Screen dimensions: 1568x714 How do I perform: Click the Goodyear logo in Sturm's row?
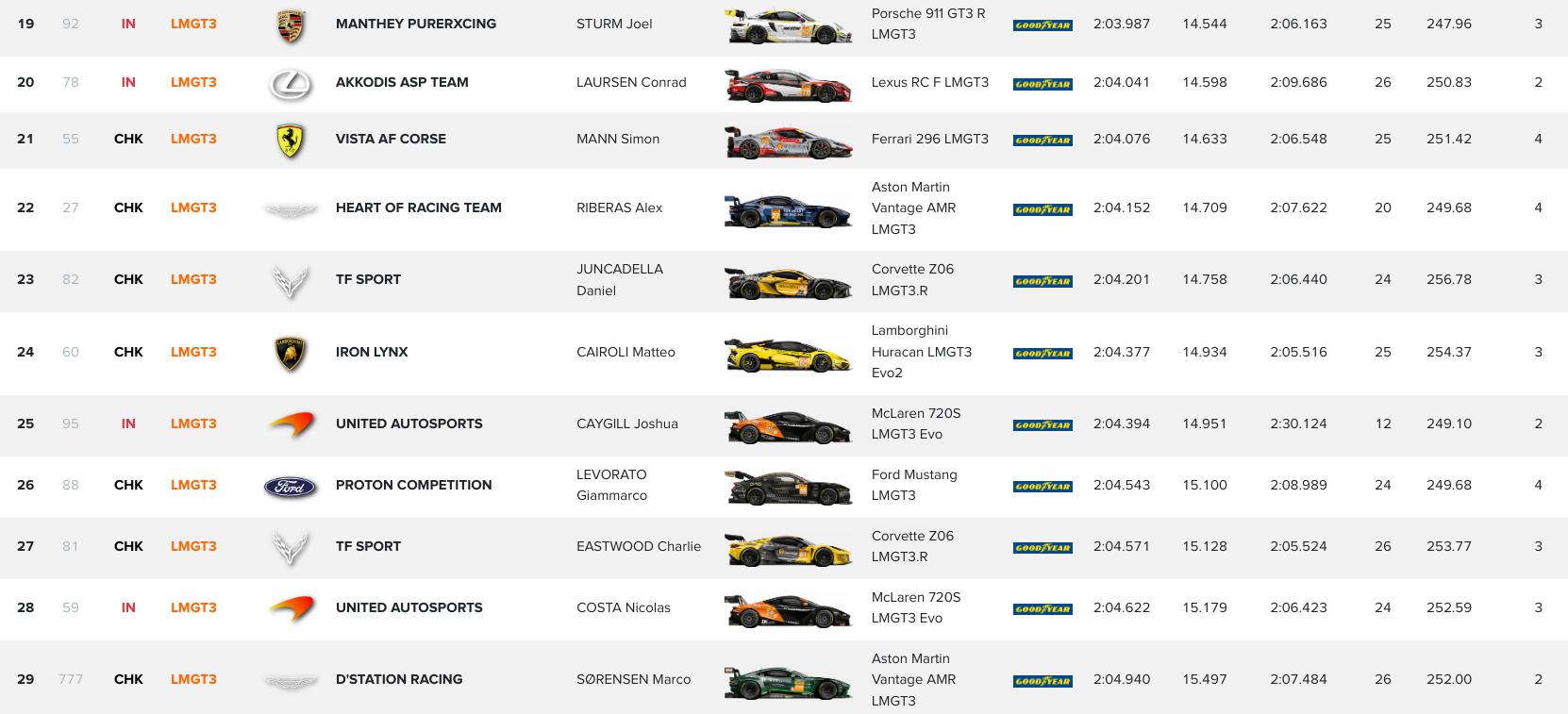click(x=1043, y=25)
